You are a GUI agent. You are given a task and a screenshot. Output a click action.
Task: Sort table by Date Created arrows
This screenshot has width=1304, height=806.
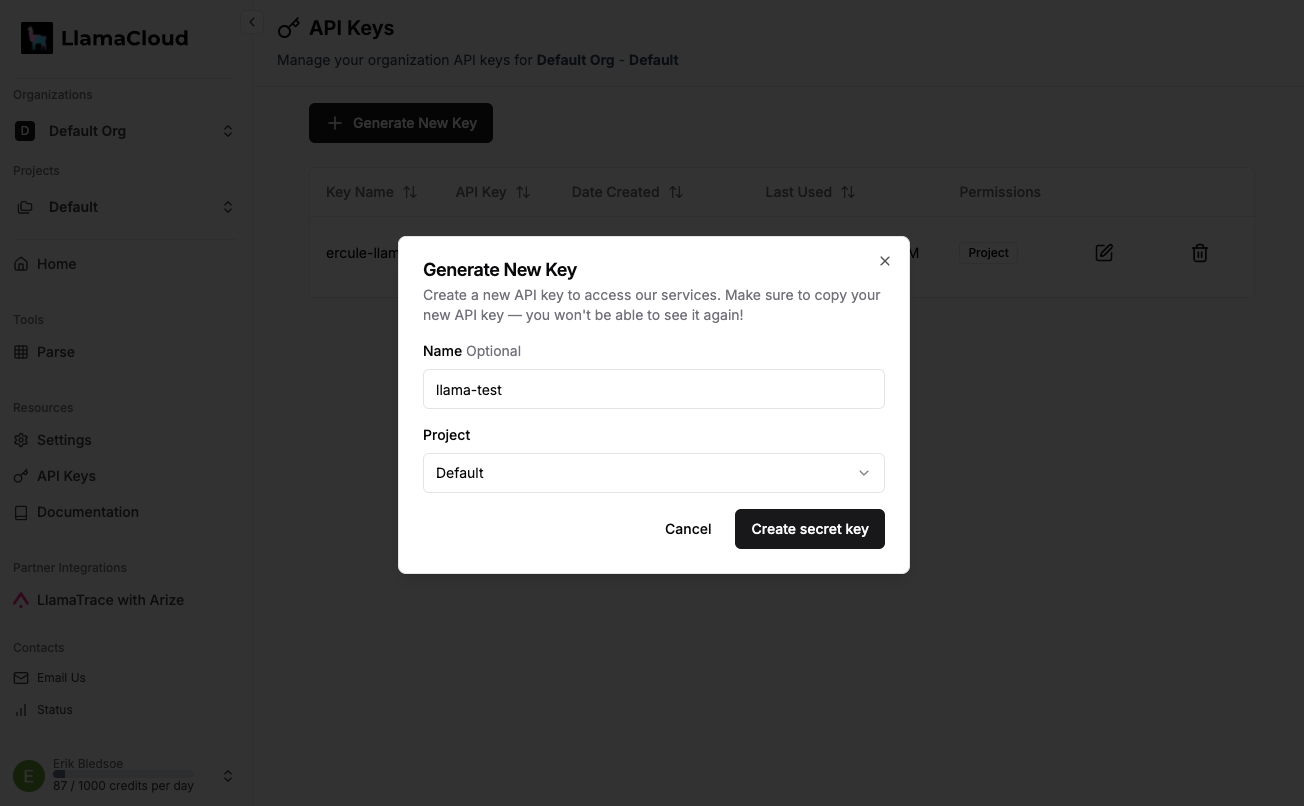(676, 192)
